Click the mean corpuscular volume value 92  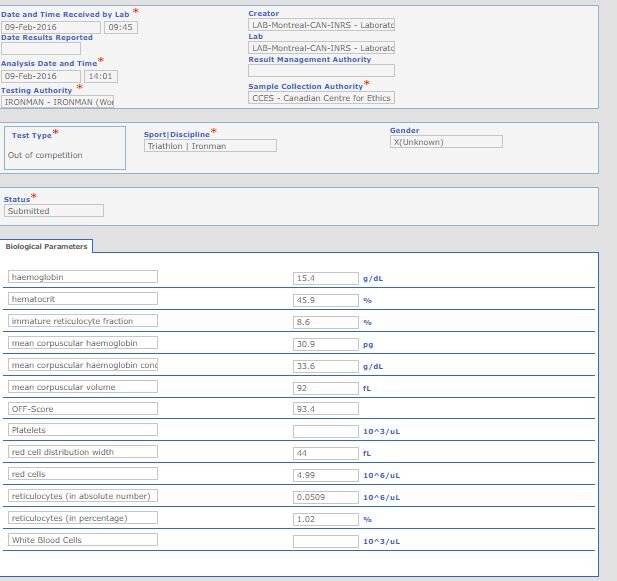point(326,388)
